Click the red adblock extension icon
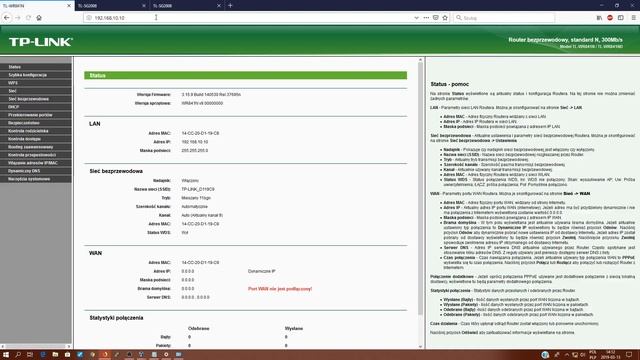This screenshot has height=360, width=640. [610, 18]
